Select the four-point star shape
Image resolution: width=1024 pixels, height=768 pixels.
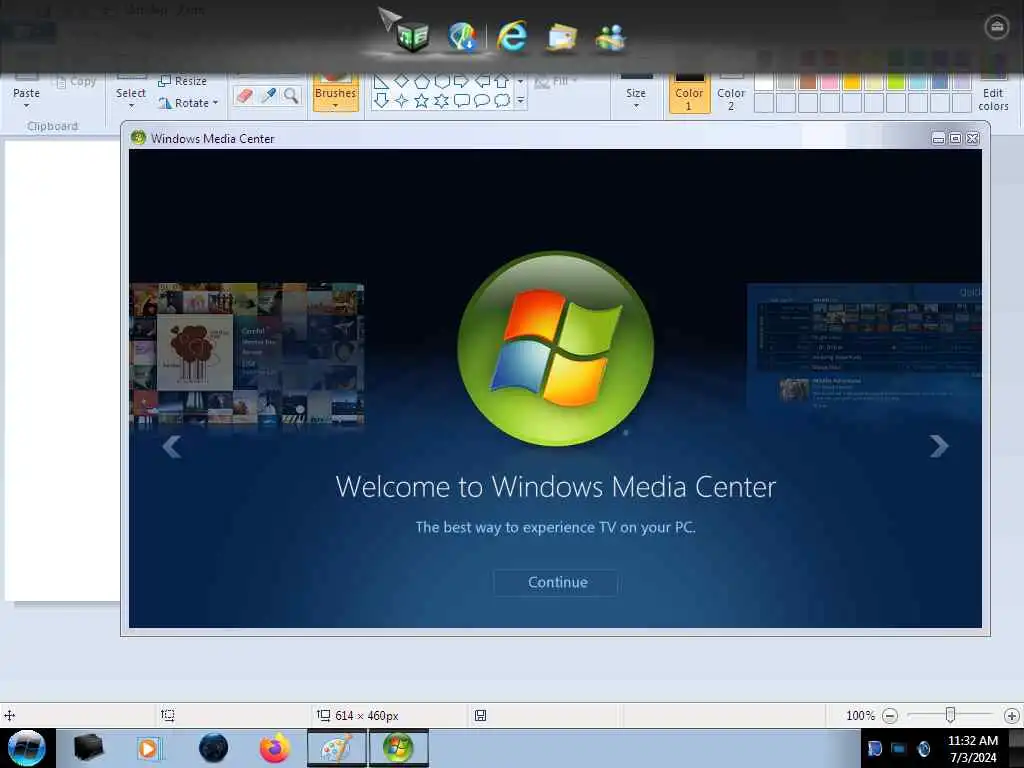[x=402, y=101]
